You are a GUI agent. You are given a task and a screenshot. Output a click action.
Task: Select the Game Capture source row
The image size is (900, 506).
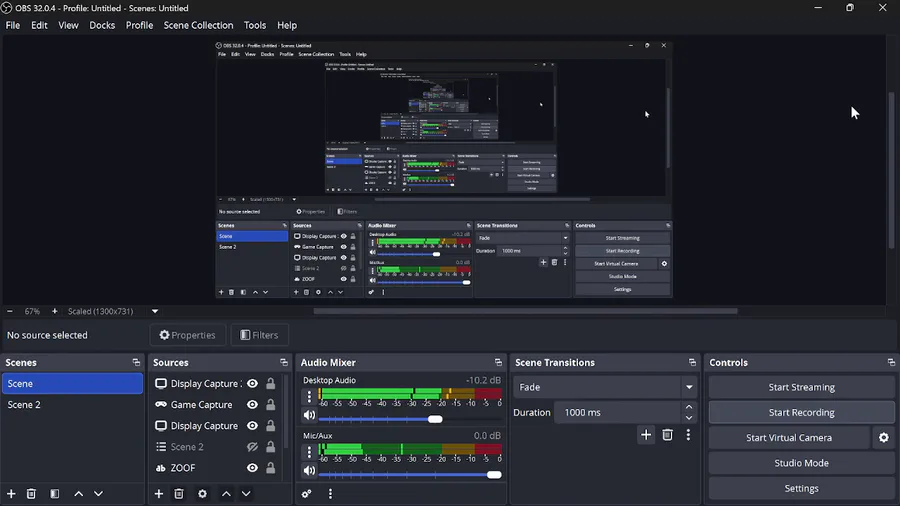pyautogui.click(x=216, y=405)
